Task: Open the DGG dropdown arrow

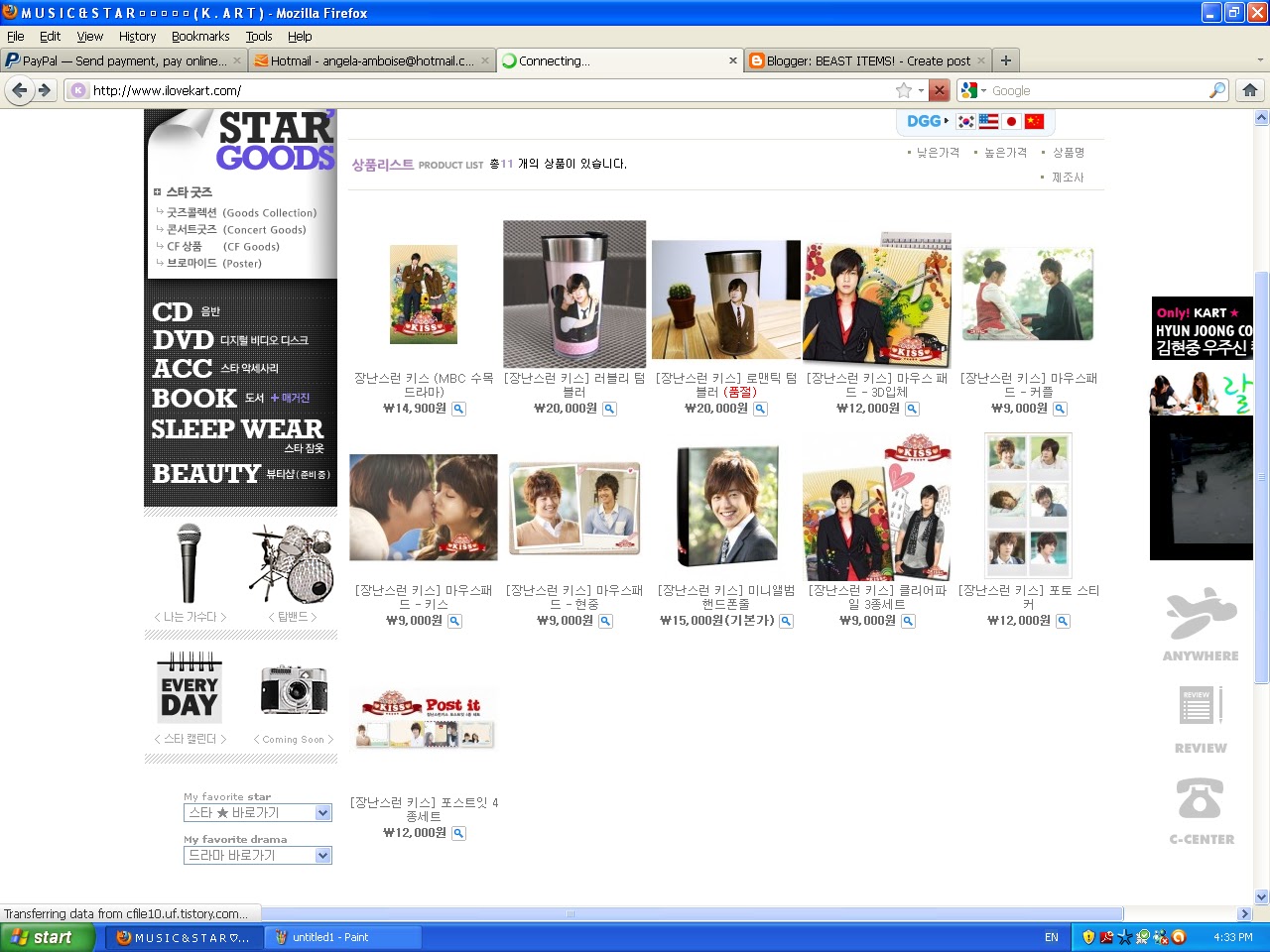Action: click(x=947, y=121)
